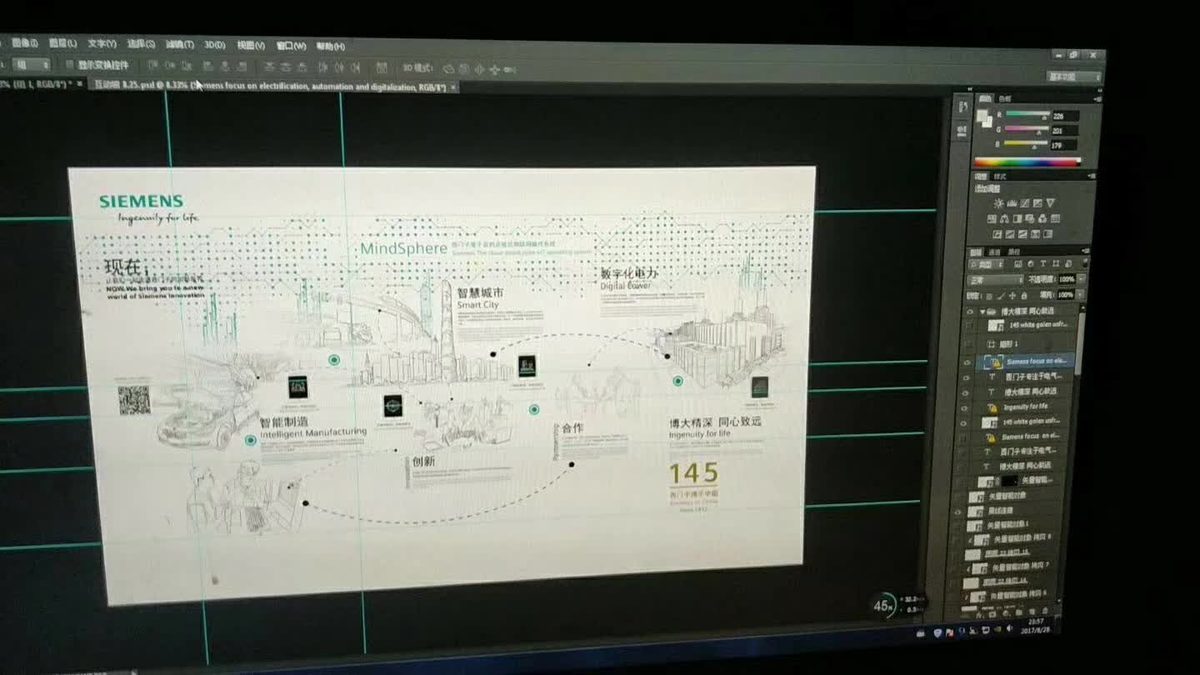This screenshot has width=1200, height=675.
Task: Open the layer blend mode 正常 dropdown
Action: click(x=995, y=280)
